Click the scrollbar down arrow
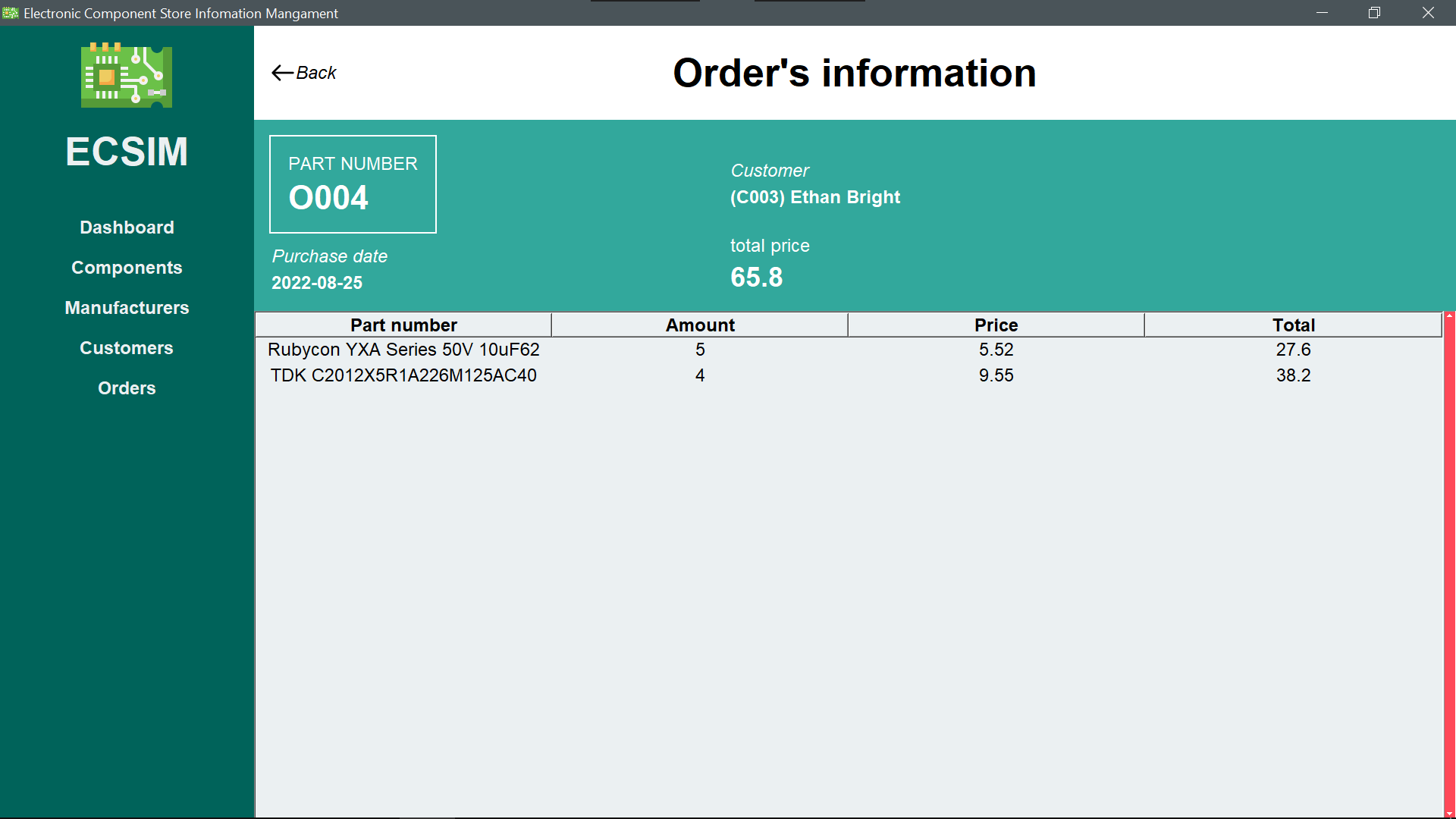Screen dimensions: 1456x819 click(1449, 814)
